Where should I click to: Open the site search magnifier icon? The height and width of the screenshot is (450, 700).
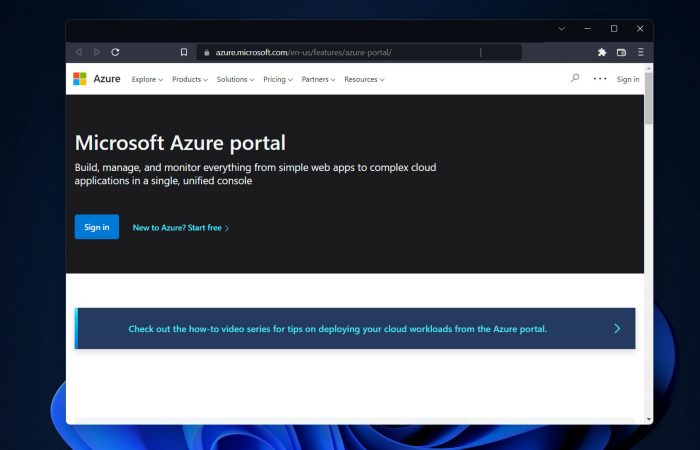pyautogui.click(x=575, y=78)
